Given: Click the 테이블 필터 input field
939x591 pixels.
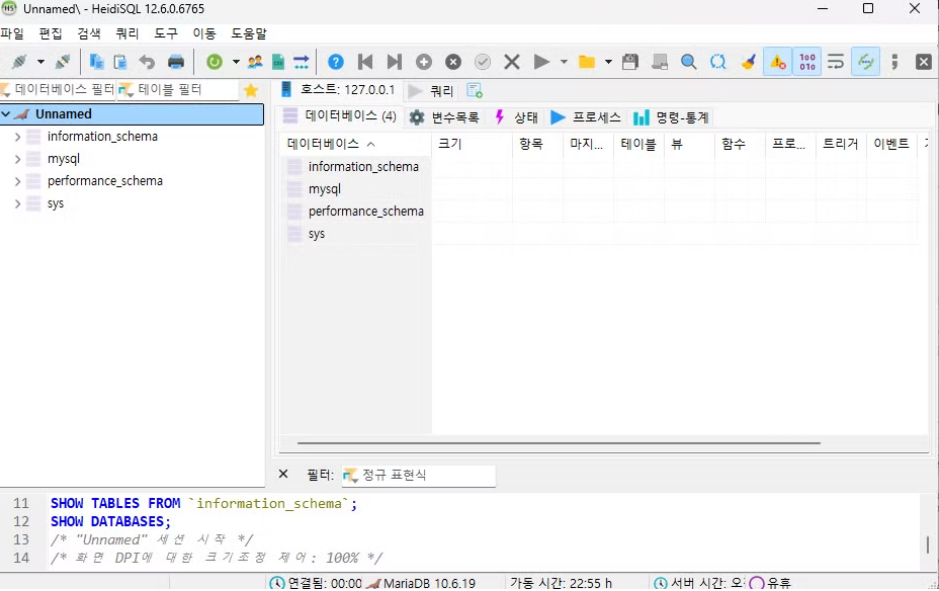Looking at the screenshot, I should point(177,90).
